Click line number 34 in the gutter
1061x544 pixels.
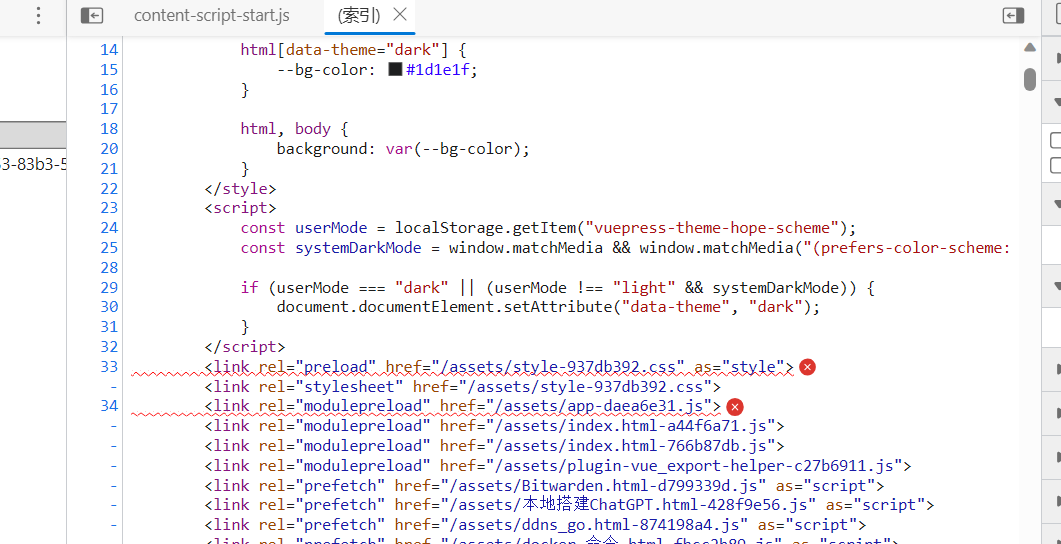tap(109, 407)
